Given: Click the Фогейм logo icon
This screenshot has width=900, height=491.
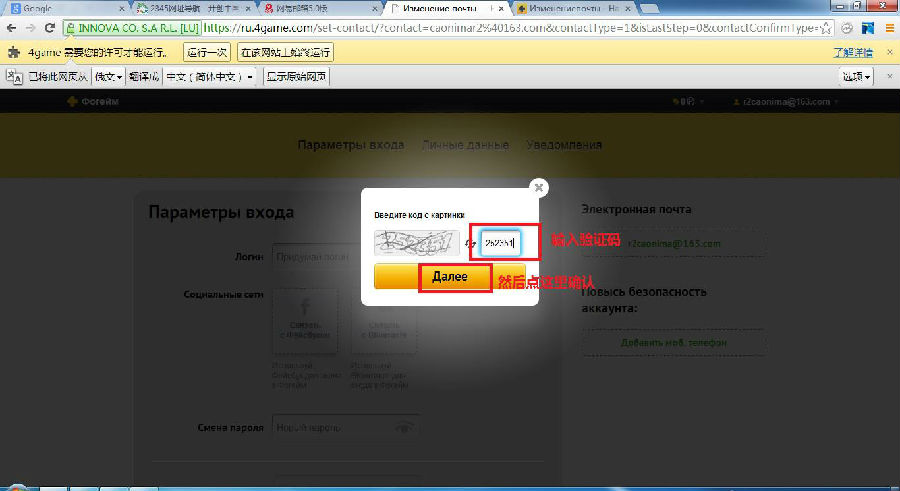Looking at the screenshot, I should (x=72, y=101).
